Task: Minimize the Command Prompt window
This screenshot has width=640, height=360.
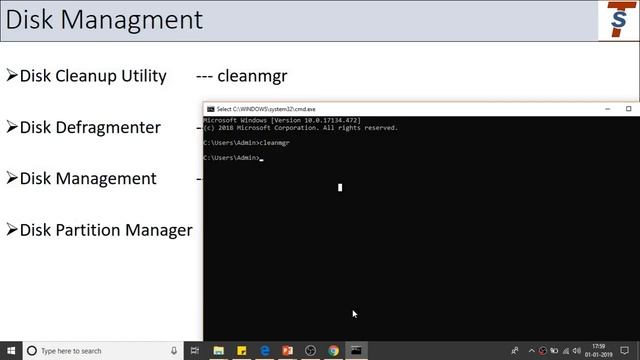Action: (x=607, y=109)
